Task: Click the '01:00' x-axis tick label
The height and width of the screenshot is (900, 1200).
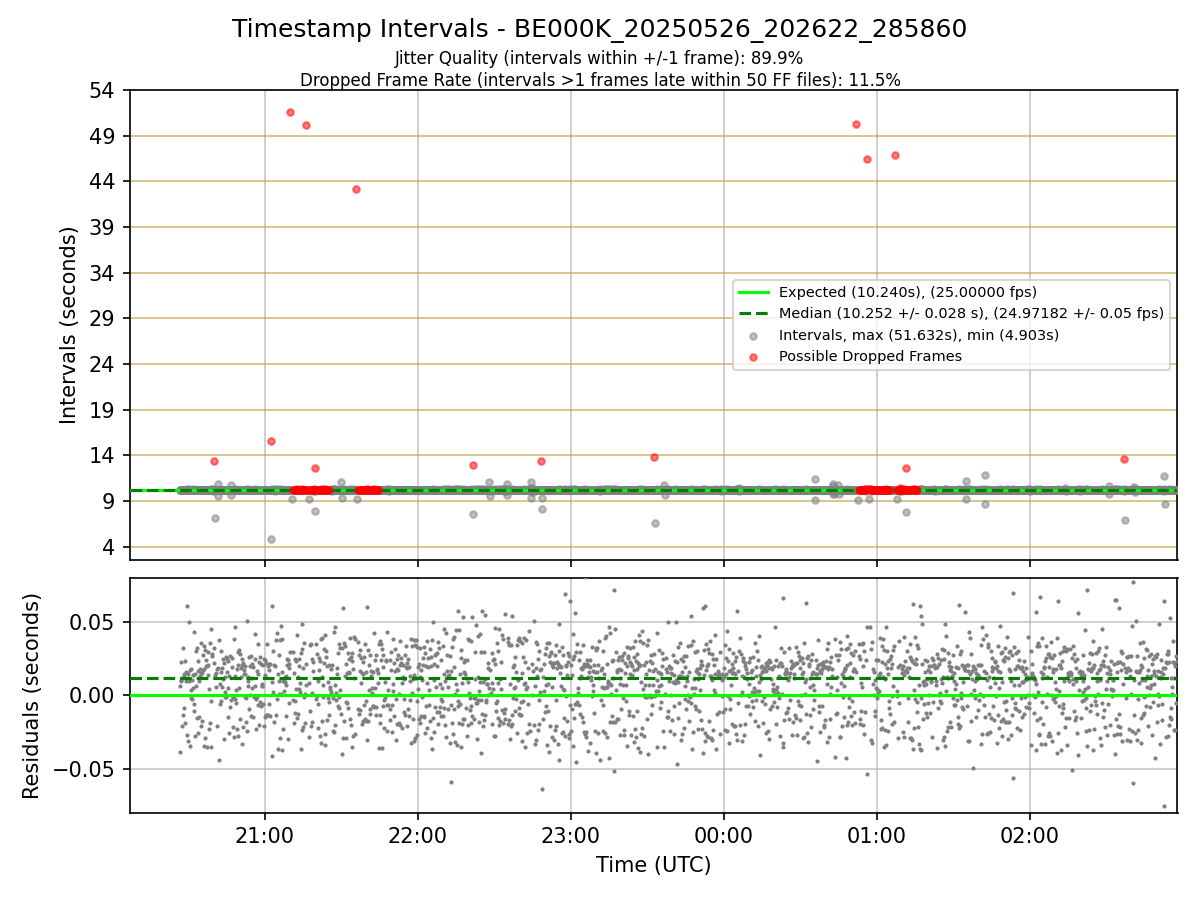Action: [x=876, y=834]
